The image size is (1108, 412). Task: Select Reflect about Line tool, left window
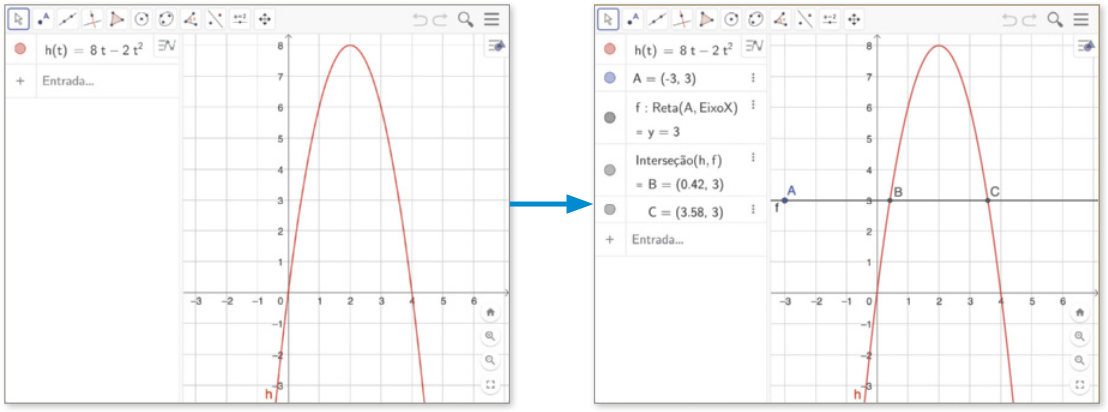(216, 20)
